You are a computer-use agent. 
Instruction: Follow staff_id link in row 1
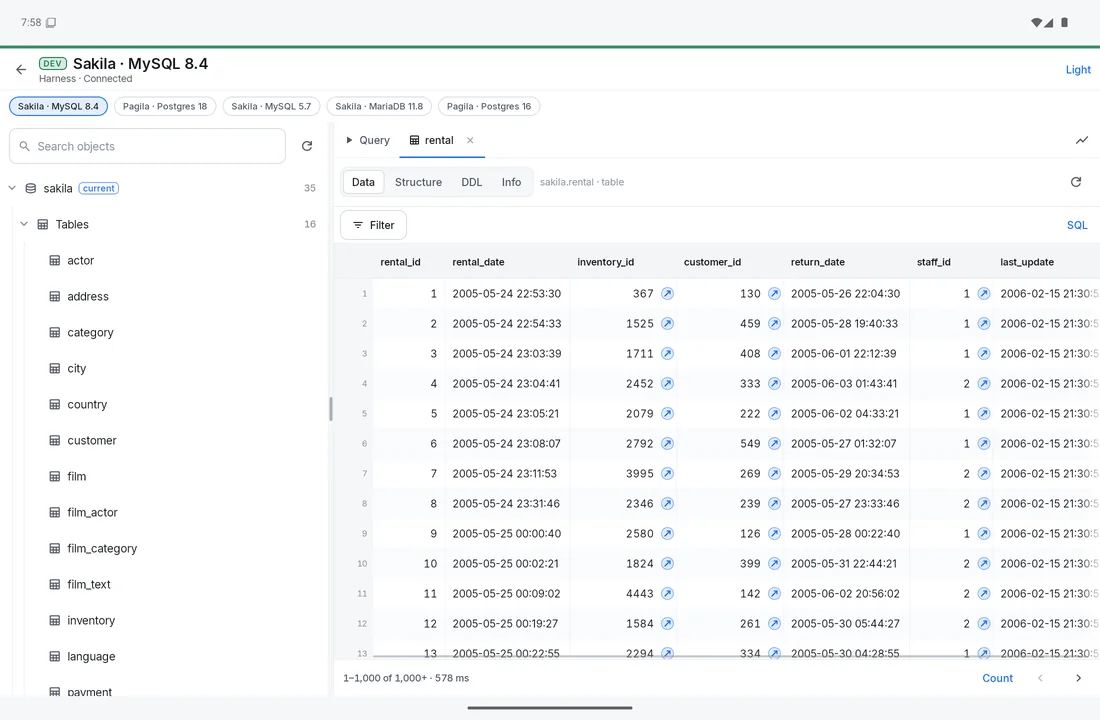click(984, 293)
